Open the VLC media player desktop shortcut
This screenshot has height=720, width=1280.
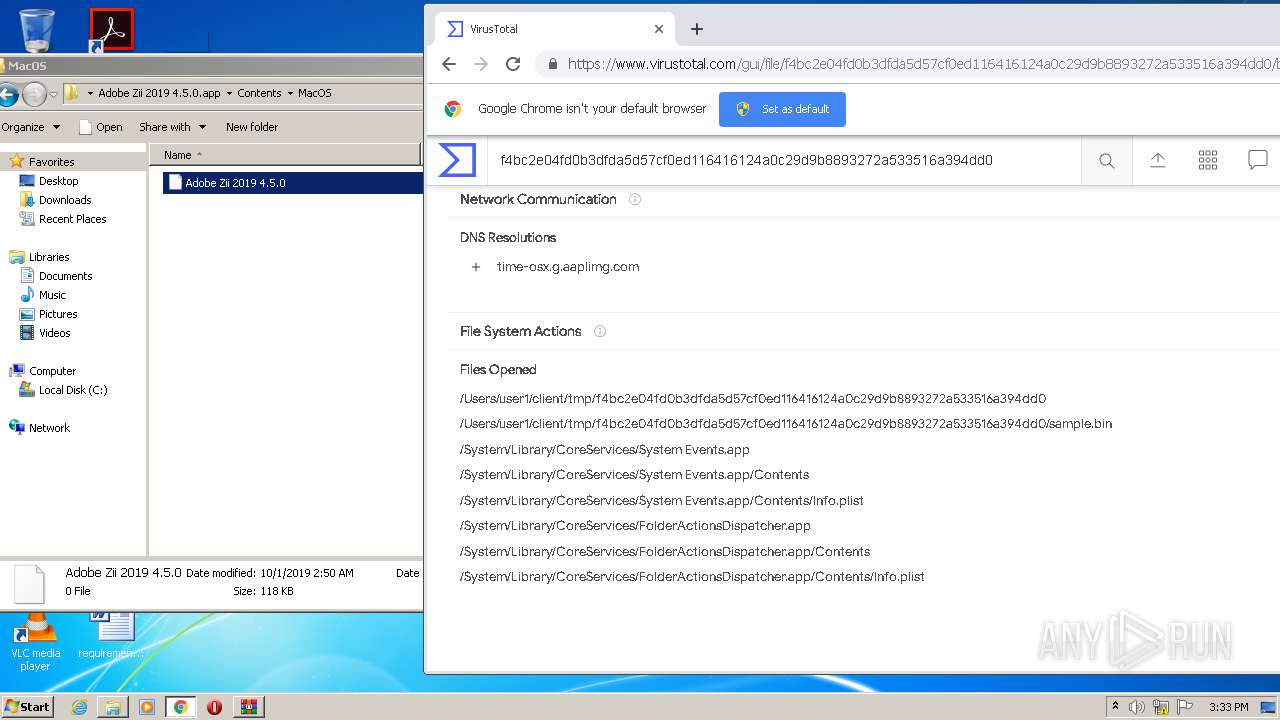coord(35,643)
